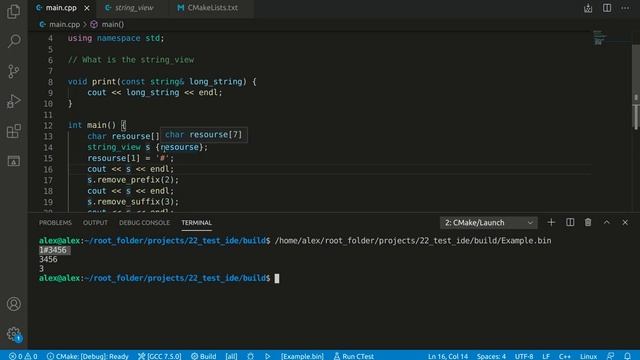Click main() in the breadcrumb

tap(113, 24)
